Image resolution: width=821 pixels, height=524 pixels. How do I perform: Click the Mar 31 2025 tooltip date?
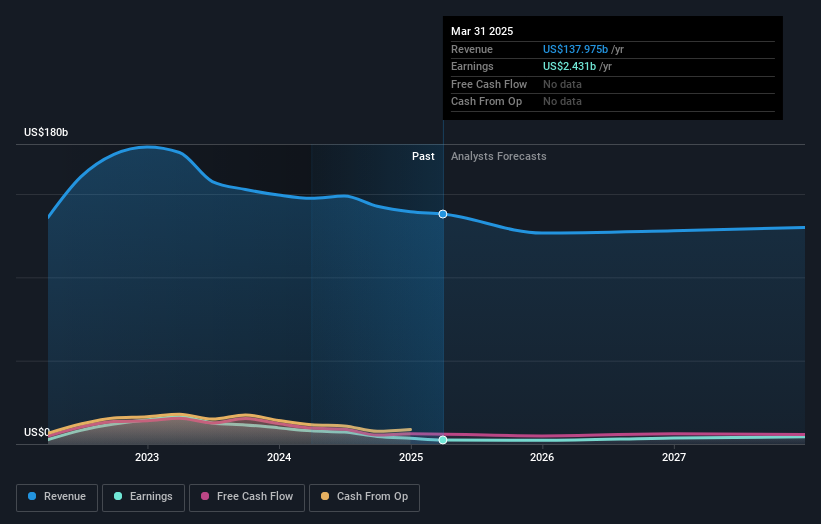tap(482, 31)
